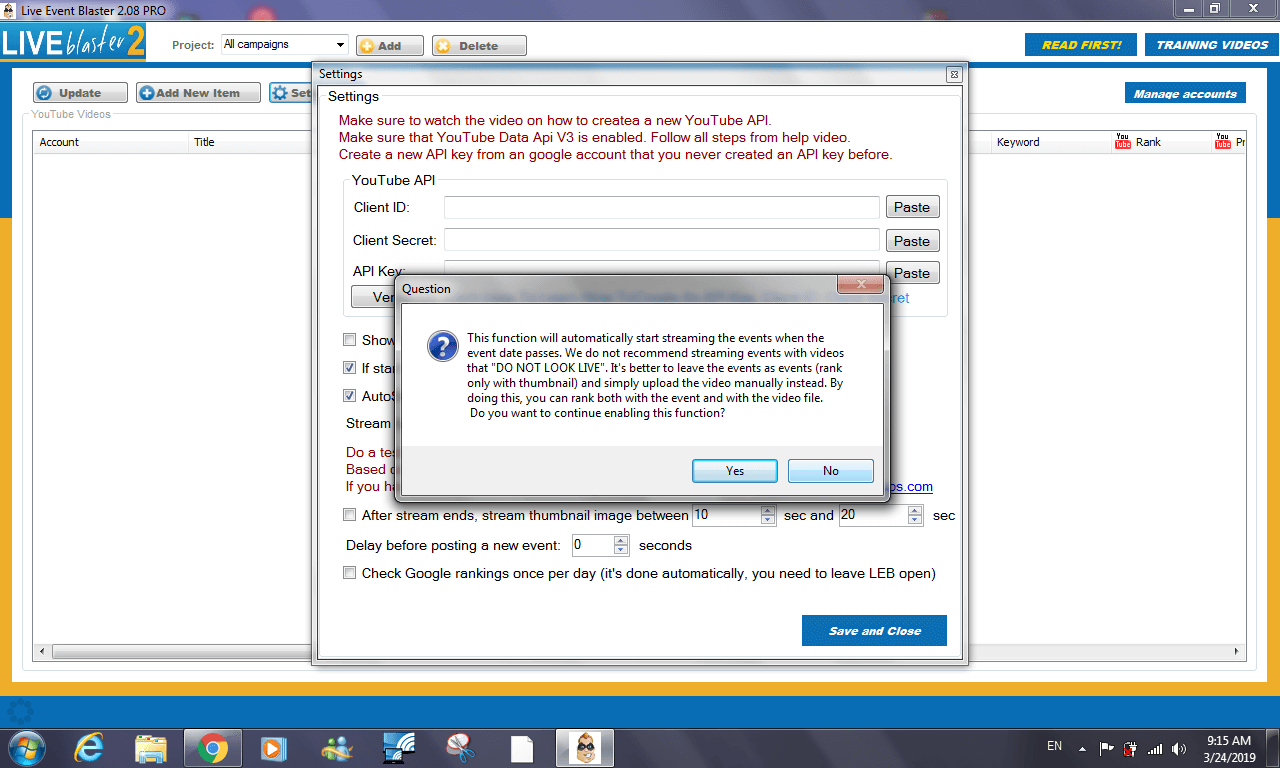Close the Question dialog with its X
This screenshot has height=768, width=1280.
pyautogui.click(x=860, y=286)
